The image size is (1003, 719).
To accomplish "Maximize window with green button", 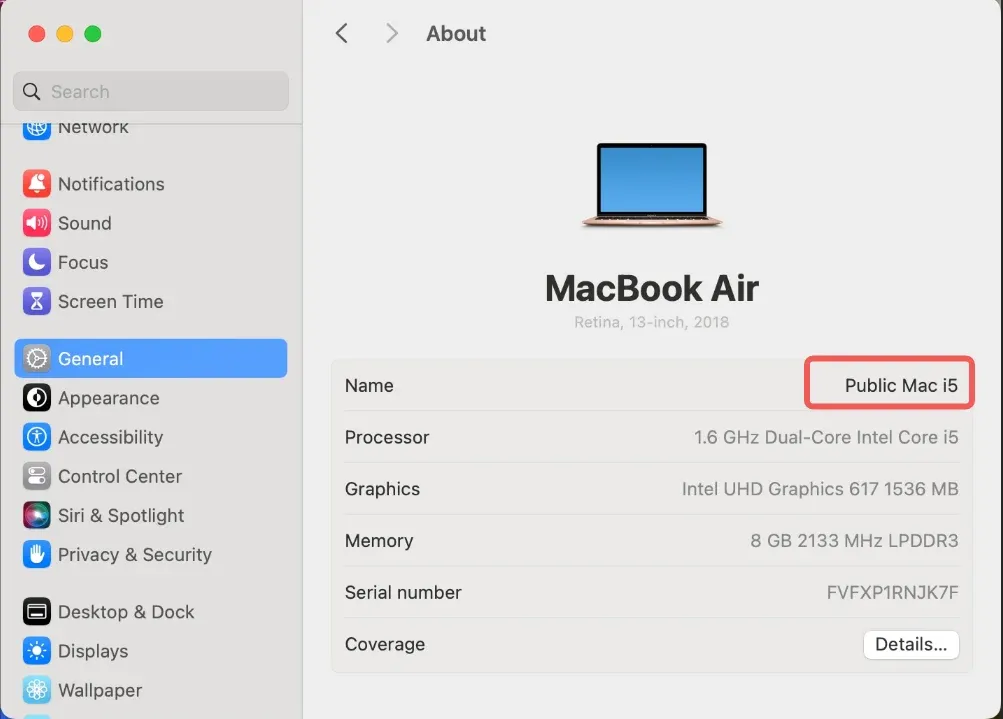I will click(x=93, y=33).
